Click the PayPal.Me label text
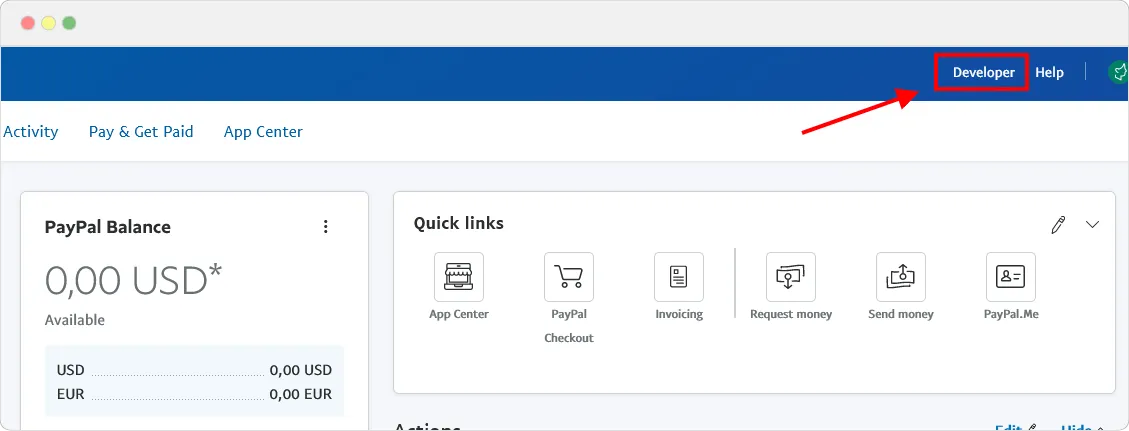This screenshot has height=431, width=1129. (x=1011, y=314)
